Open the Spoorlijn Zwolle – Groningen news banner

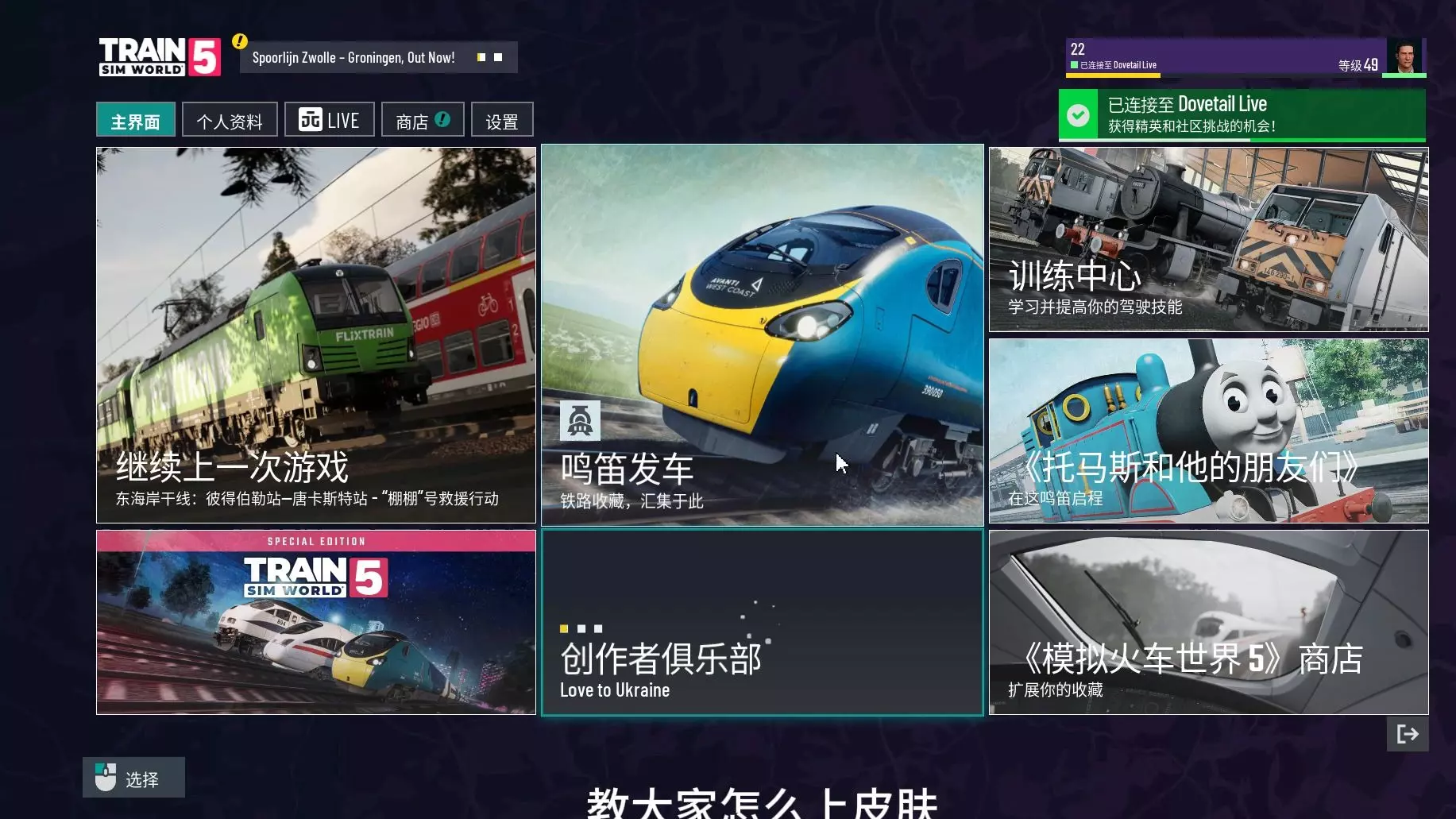click(379, 57)
